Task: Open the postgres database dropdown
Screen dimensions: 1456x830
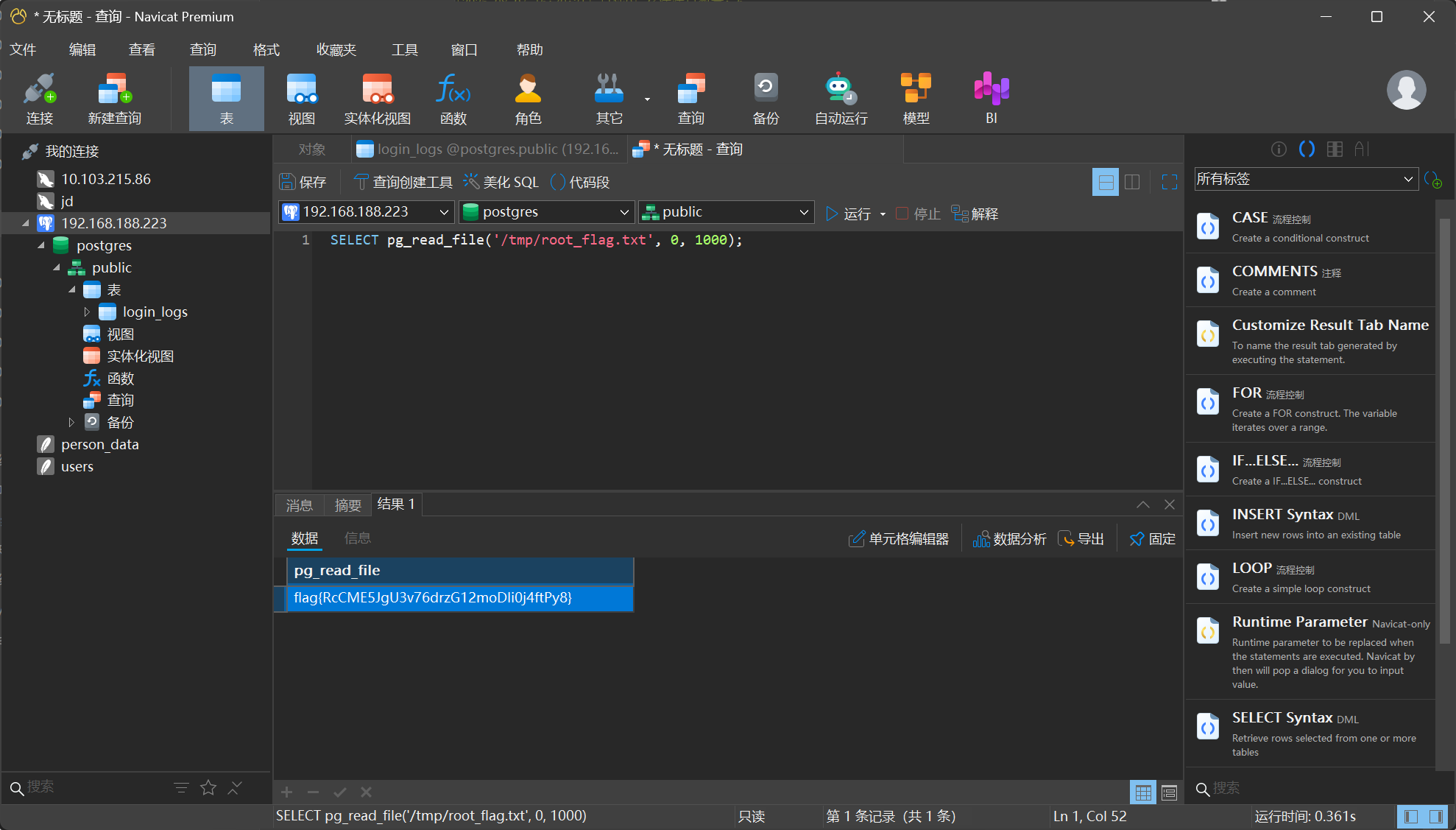Action: pyautogui.click(x=546, y=212)
